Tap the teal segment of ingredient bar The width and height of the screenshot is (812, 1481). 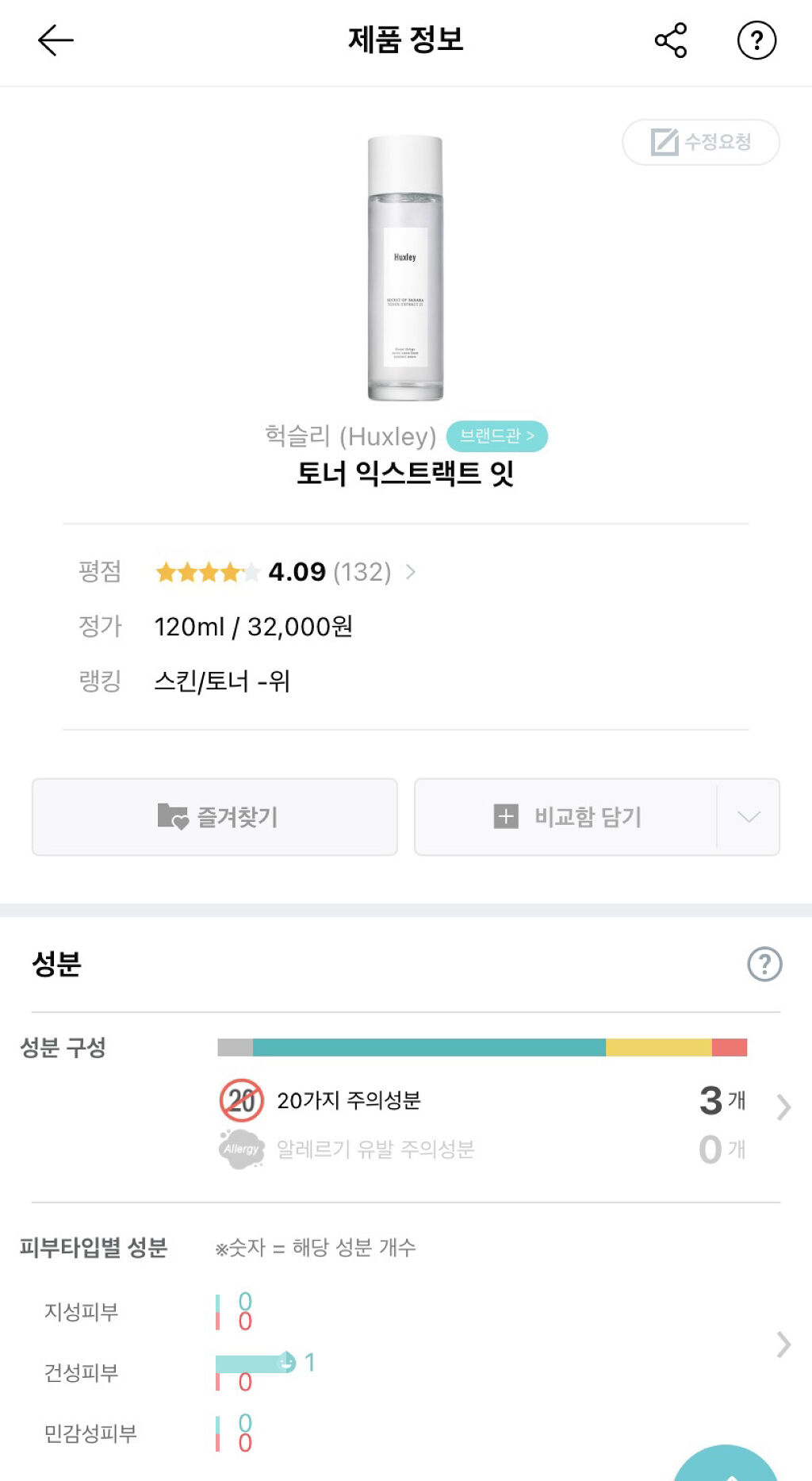428,1048
